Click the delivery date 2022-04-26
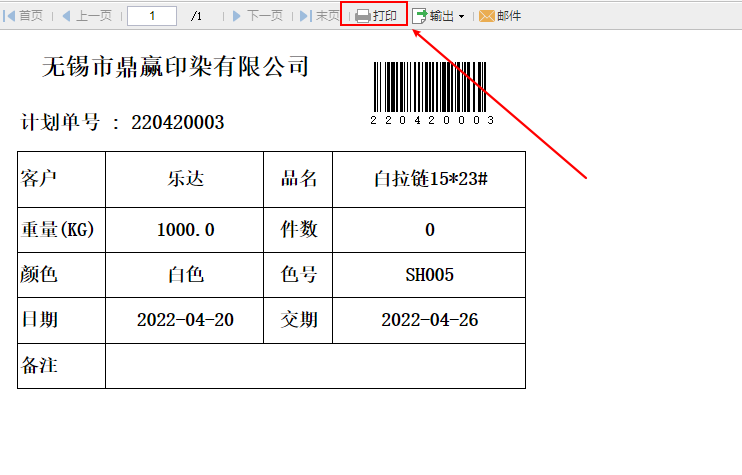The image size is (742, 475). click(429, 320)
